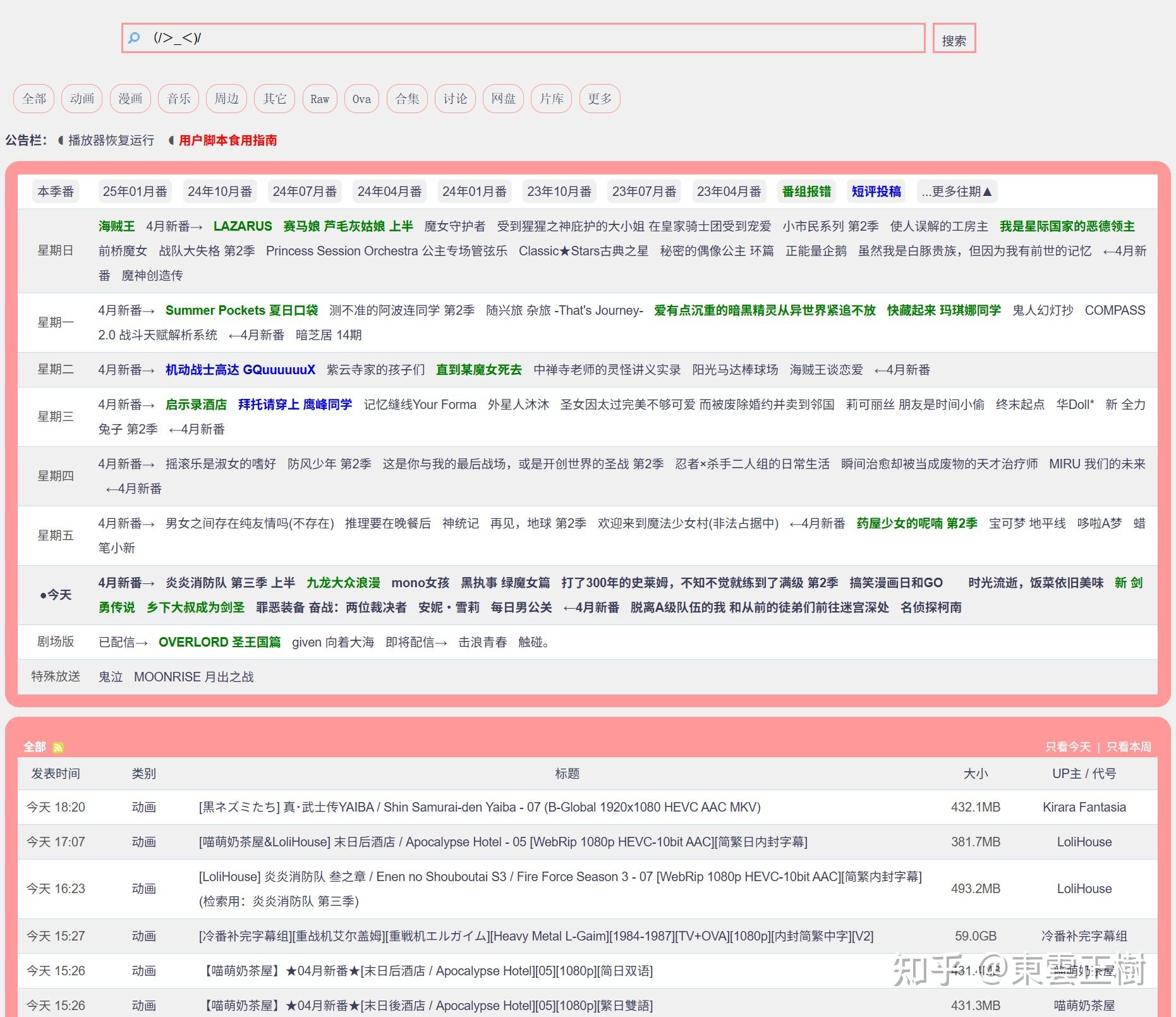
Task: Open uploader 冷番补完字幕组
Action: [1084, 936]
